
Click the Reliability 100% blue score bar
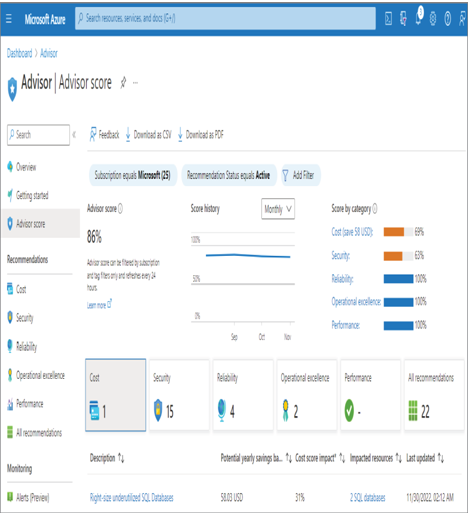[x=398, y=279]
